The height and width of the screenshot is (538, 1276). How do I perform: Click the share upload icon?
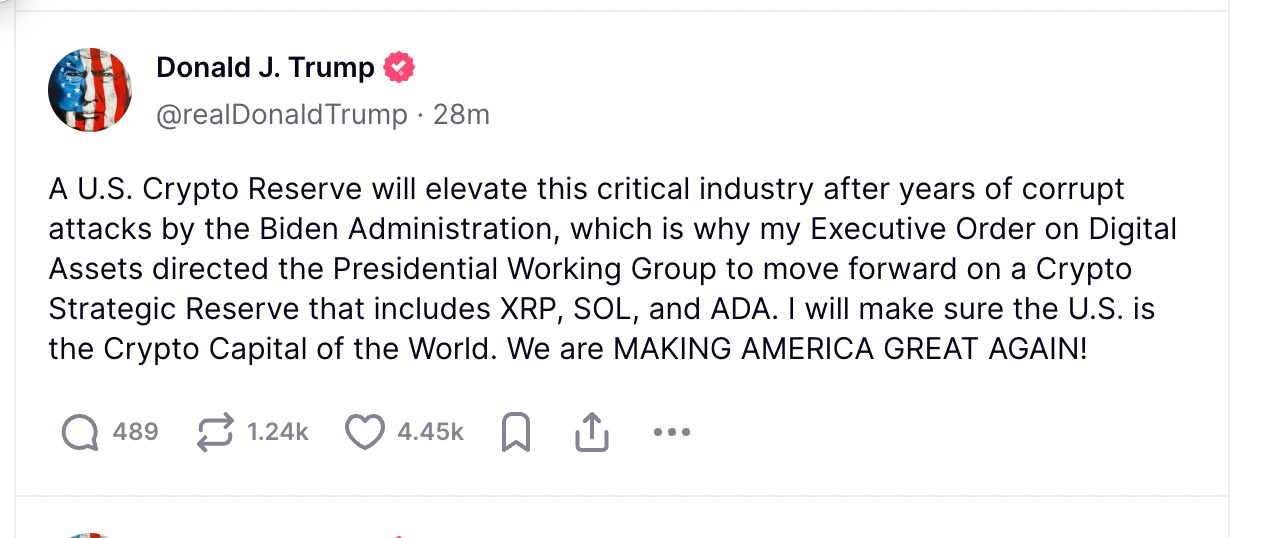[x=592, y=432]
